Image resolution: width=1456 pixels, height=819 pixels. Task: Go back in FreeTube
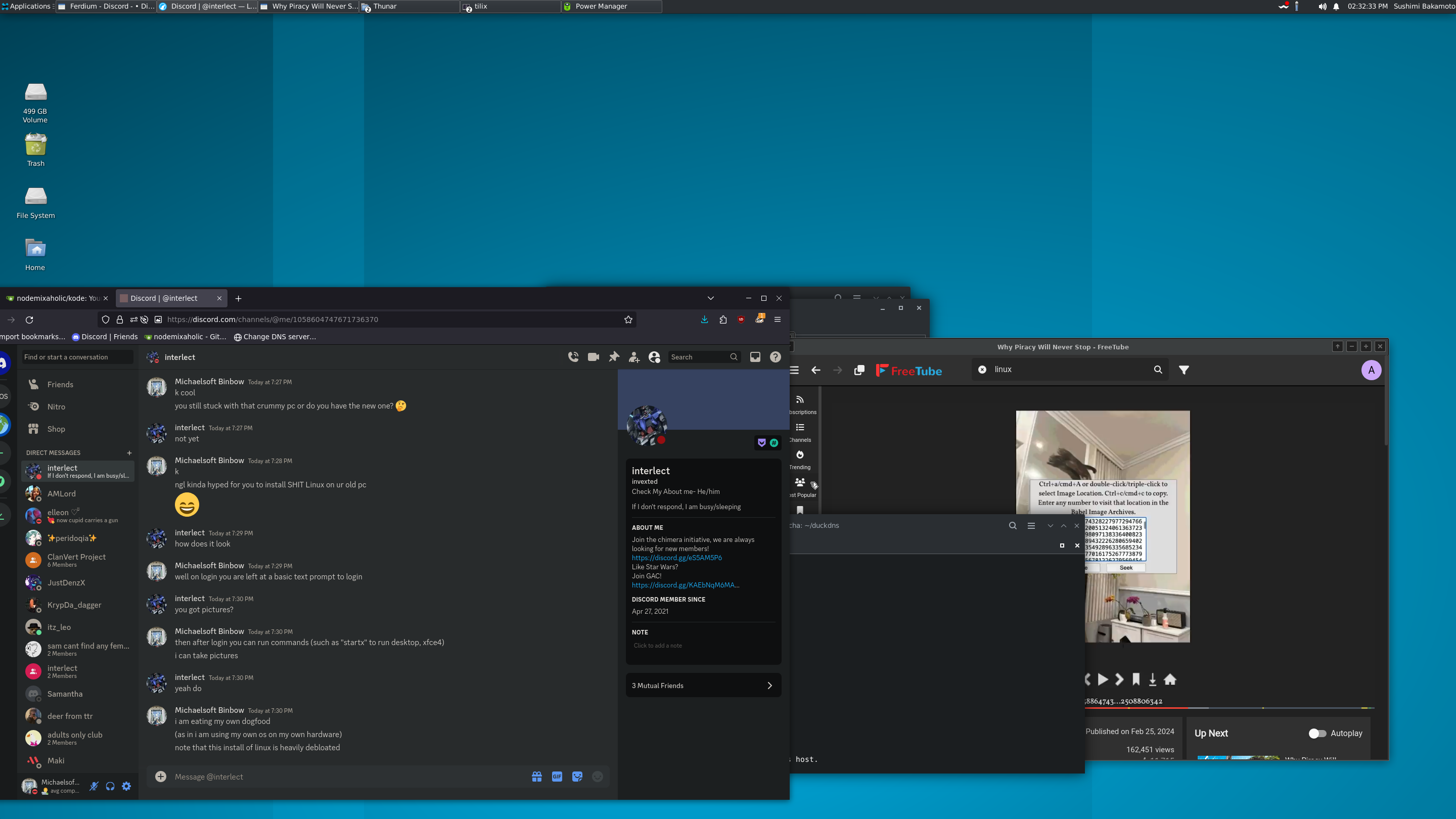815,370
